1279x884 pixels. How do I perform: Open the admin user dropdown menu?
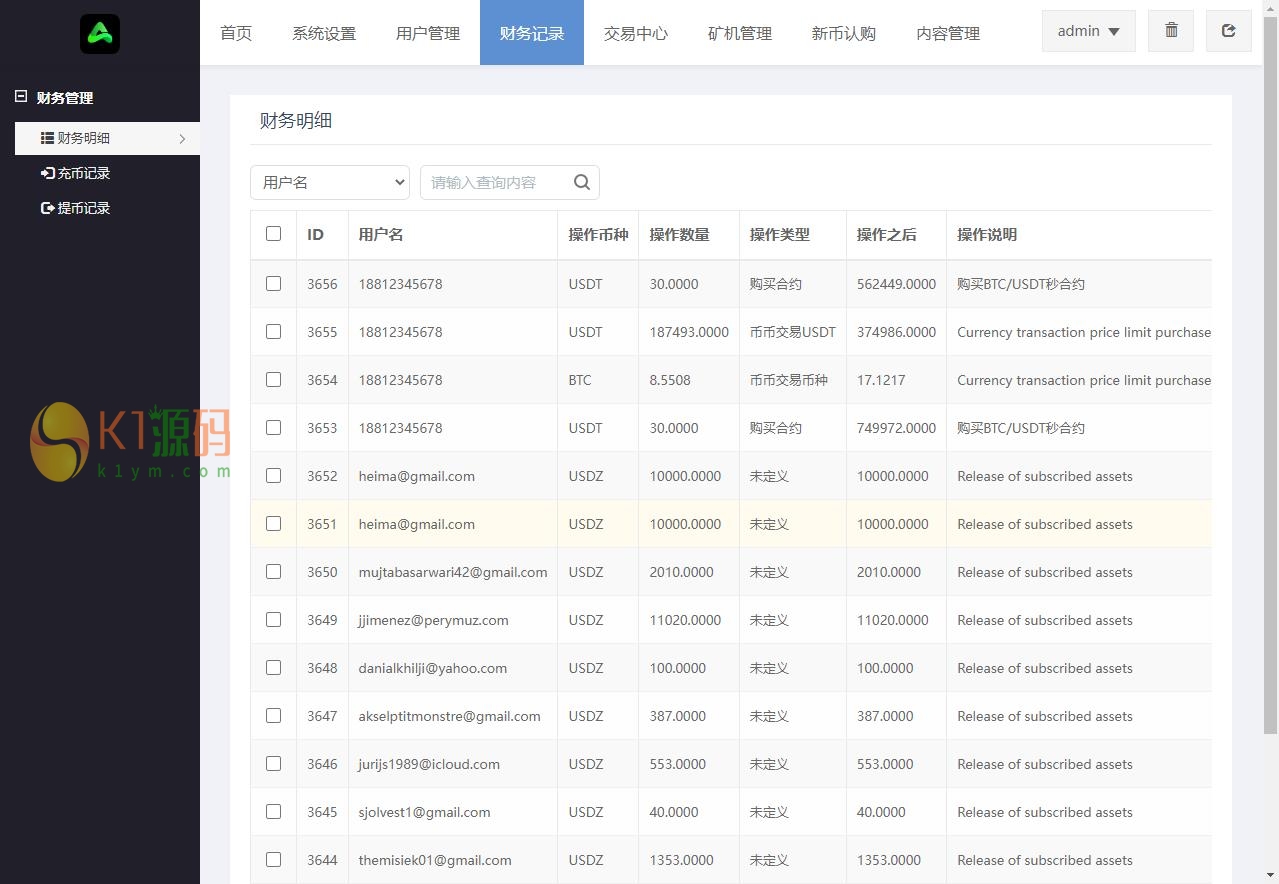1088,31
